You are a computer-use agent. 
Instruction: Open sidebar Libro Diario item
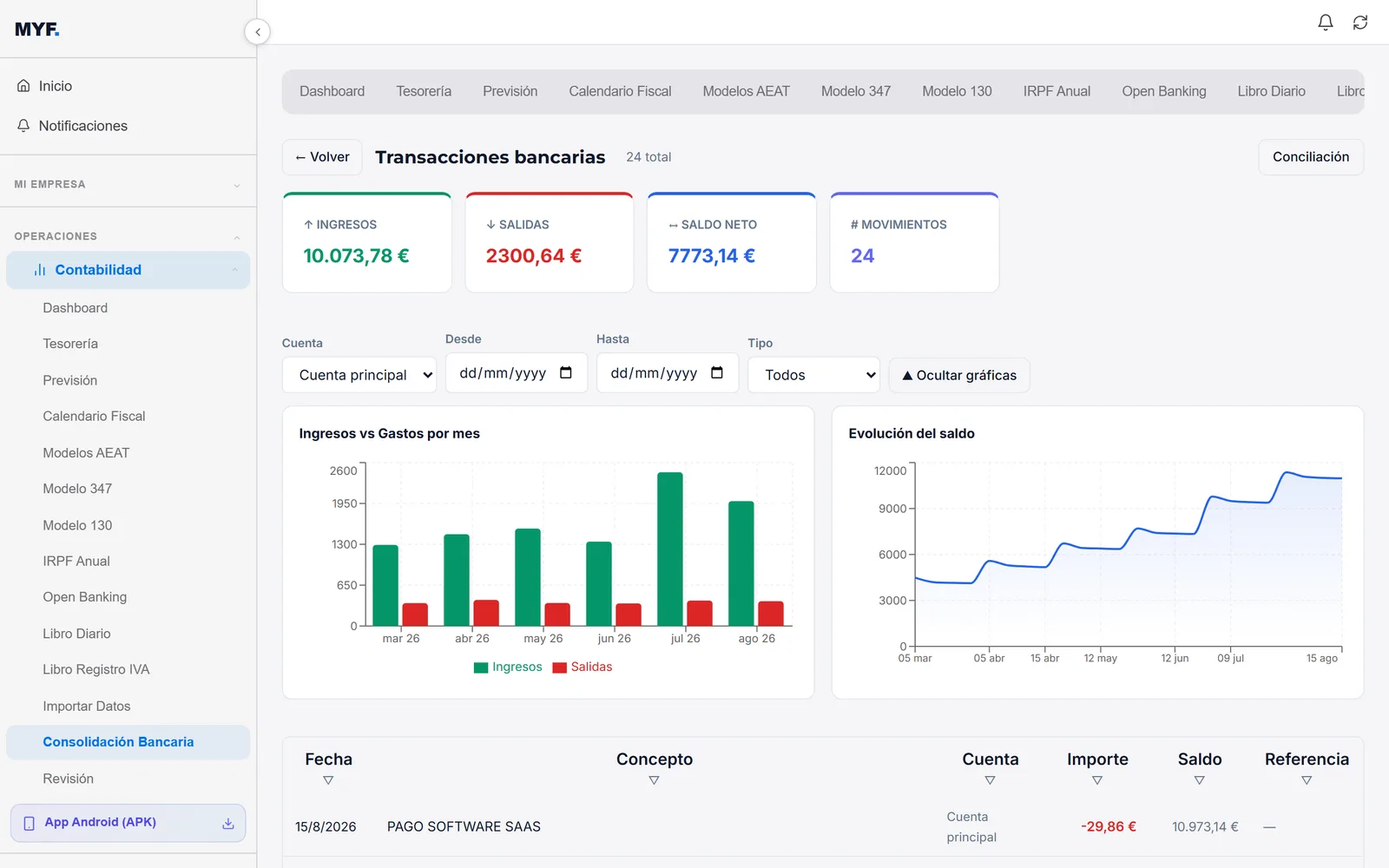coord(128,634)
